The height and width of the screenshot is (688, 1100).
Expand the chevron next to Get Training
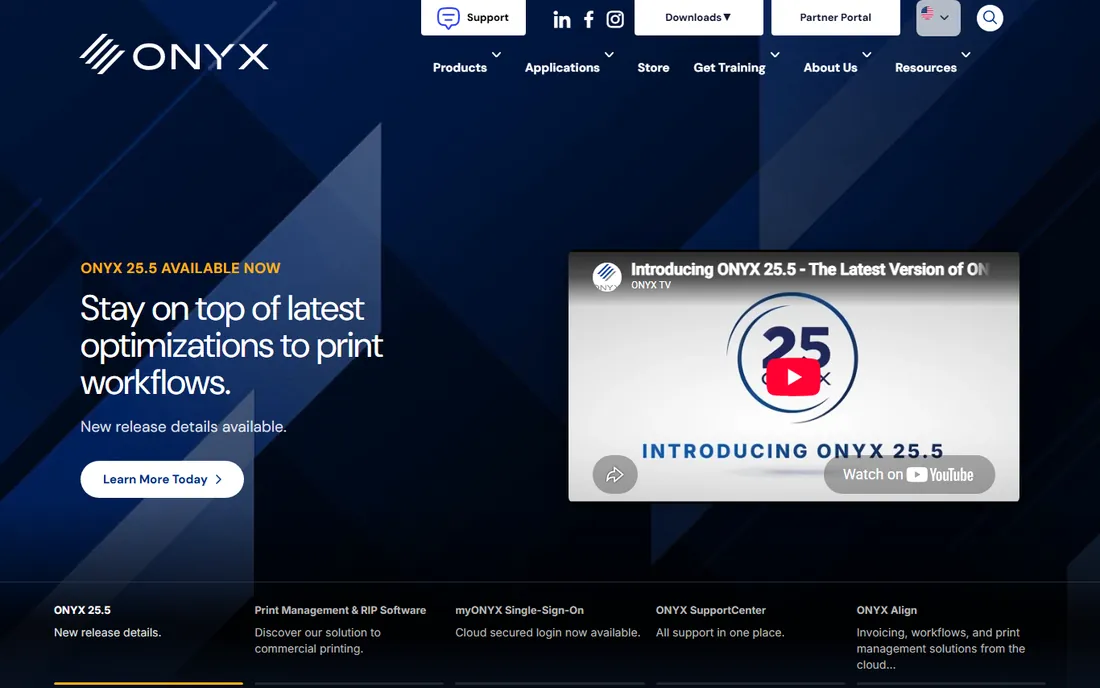pos(775,55)
